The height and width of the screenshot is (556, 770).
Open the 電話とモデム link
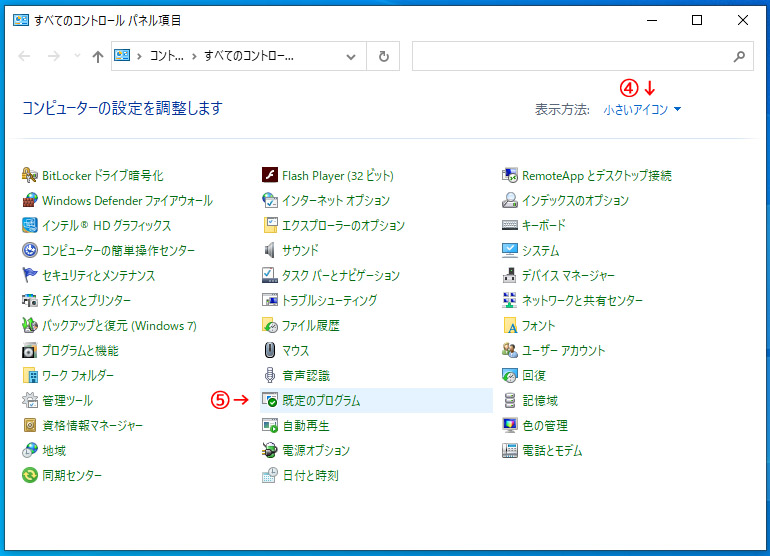[x=552, y=450]
